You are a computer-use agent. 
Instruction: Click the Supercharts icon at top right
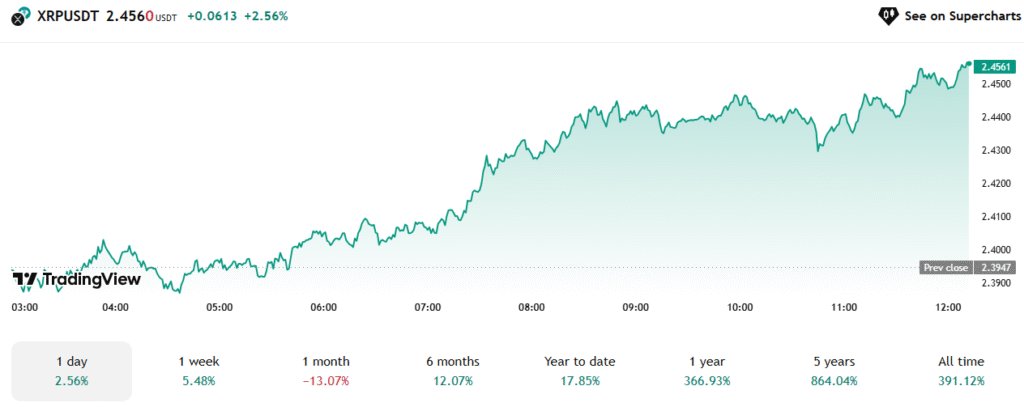[886, 16]
